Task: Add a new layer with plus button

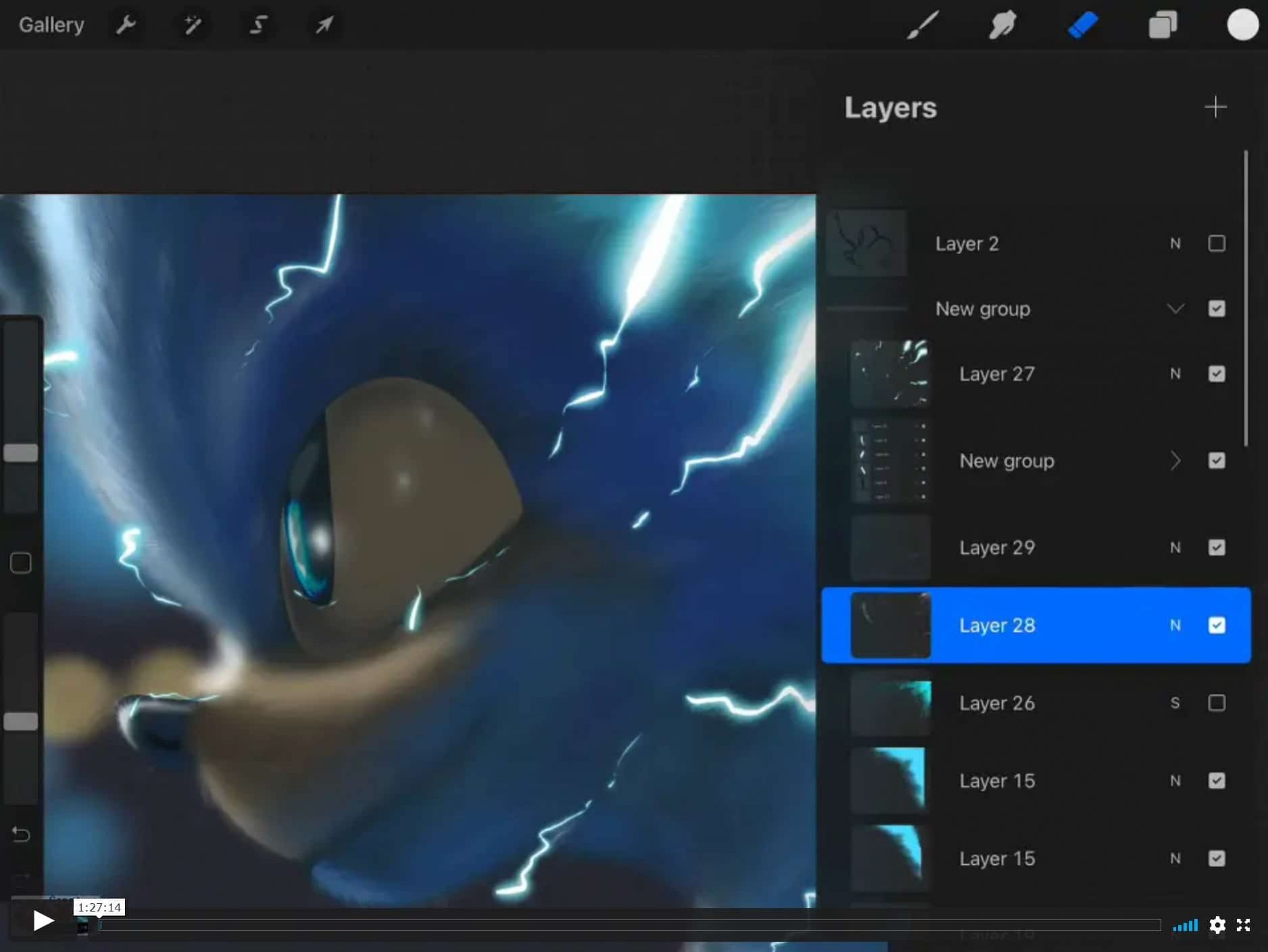Action: point(1215,107)
